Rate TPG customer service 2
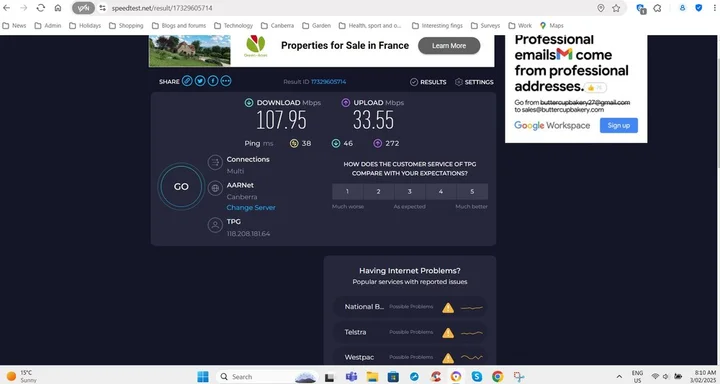This screenshot has height=384, width=720. pyautogui.click(x=378, y=192)
